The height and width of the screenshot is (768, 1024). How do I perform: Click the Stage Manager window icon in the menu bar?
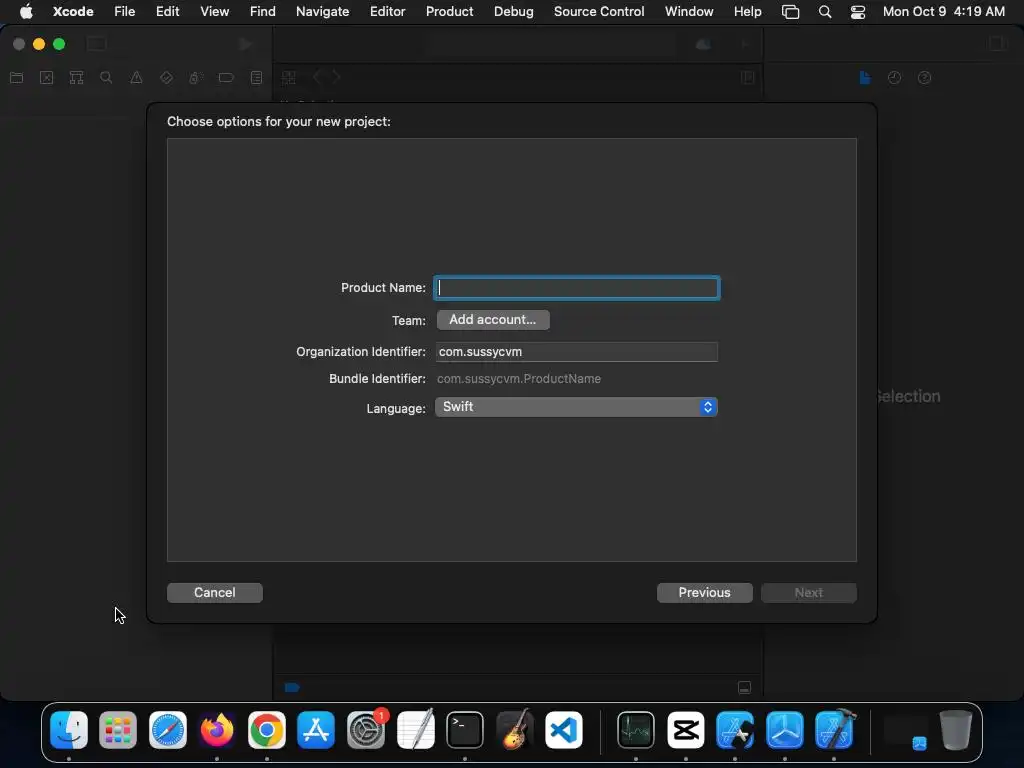(x=791, y=12)
